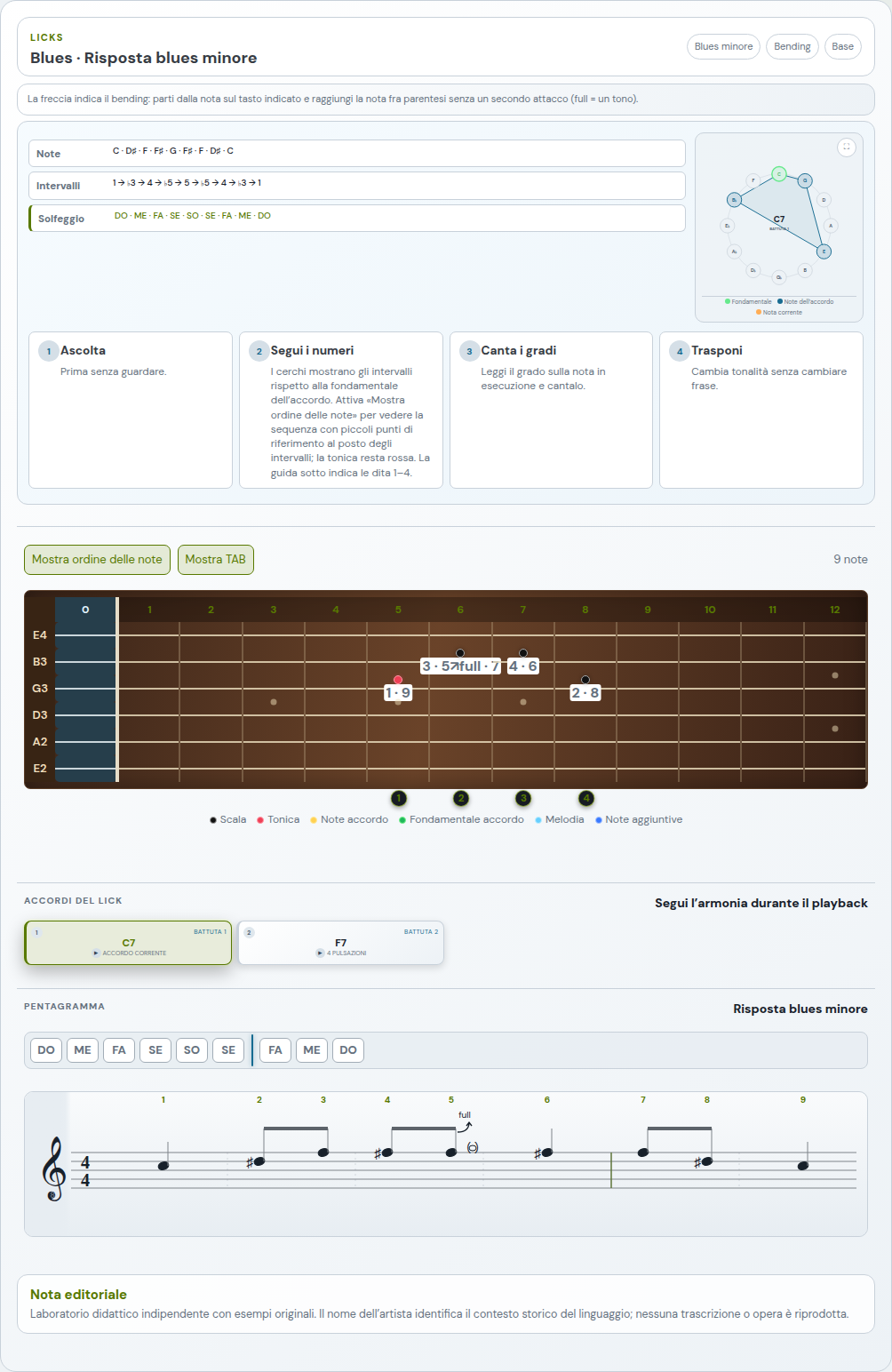Click the Tonica legend entry
The height and width of the screenshot is (1372, 892).
(x=278, y=820)
